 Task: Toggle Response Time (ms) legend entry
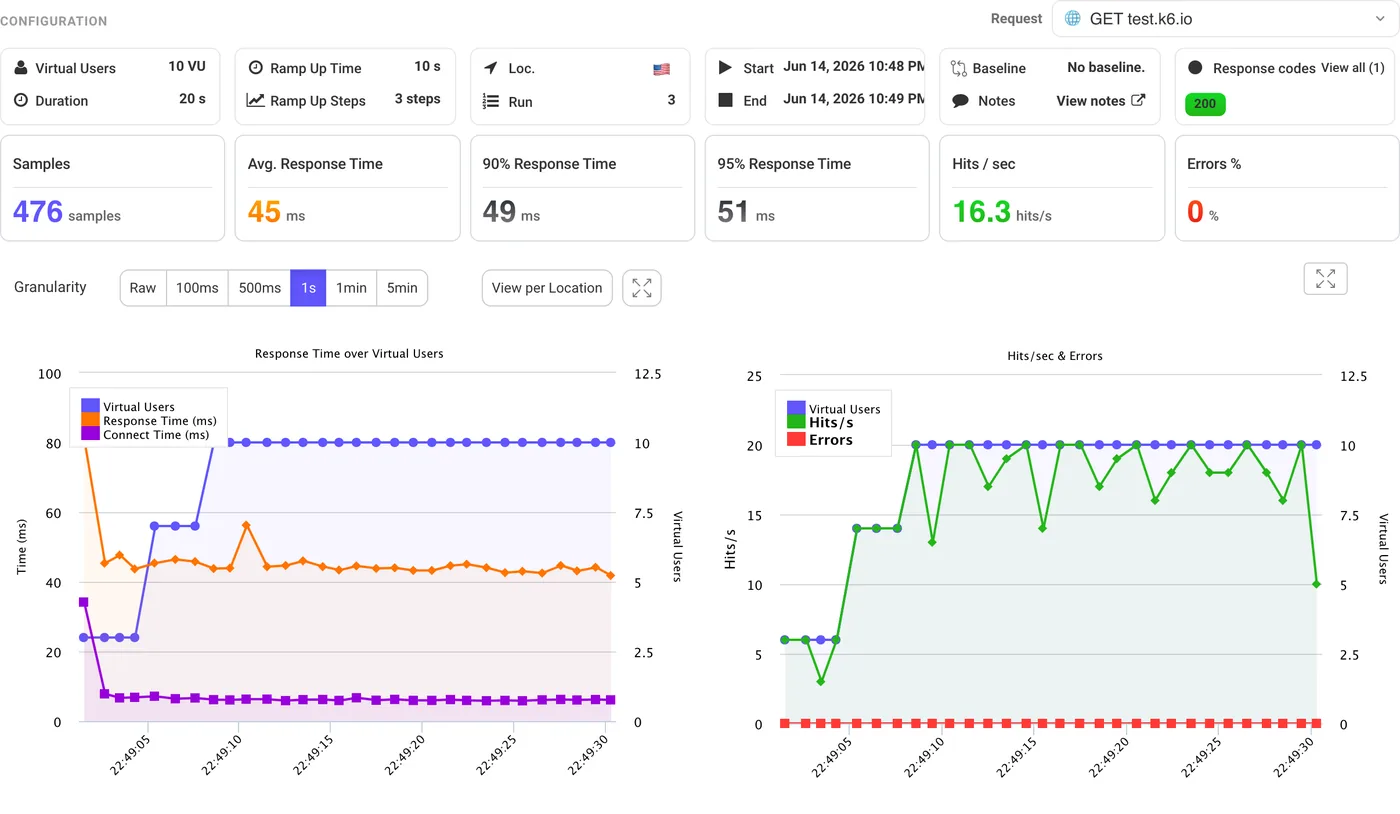coord(149,421)
